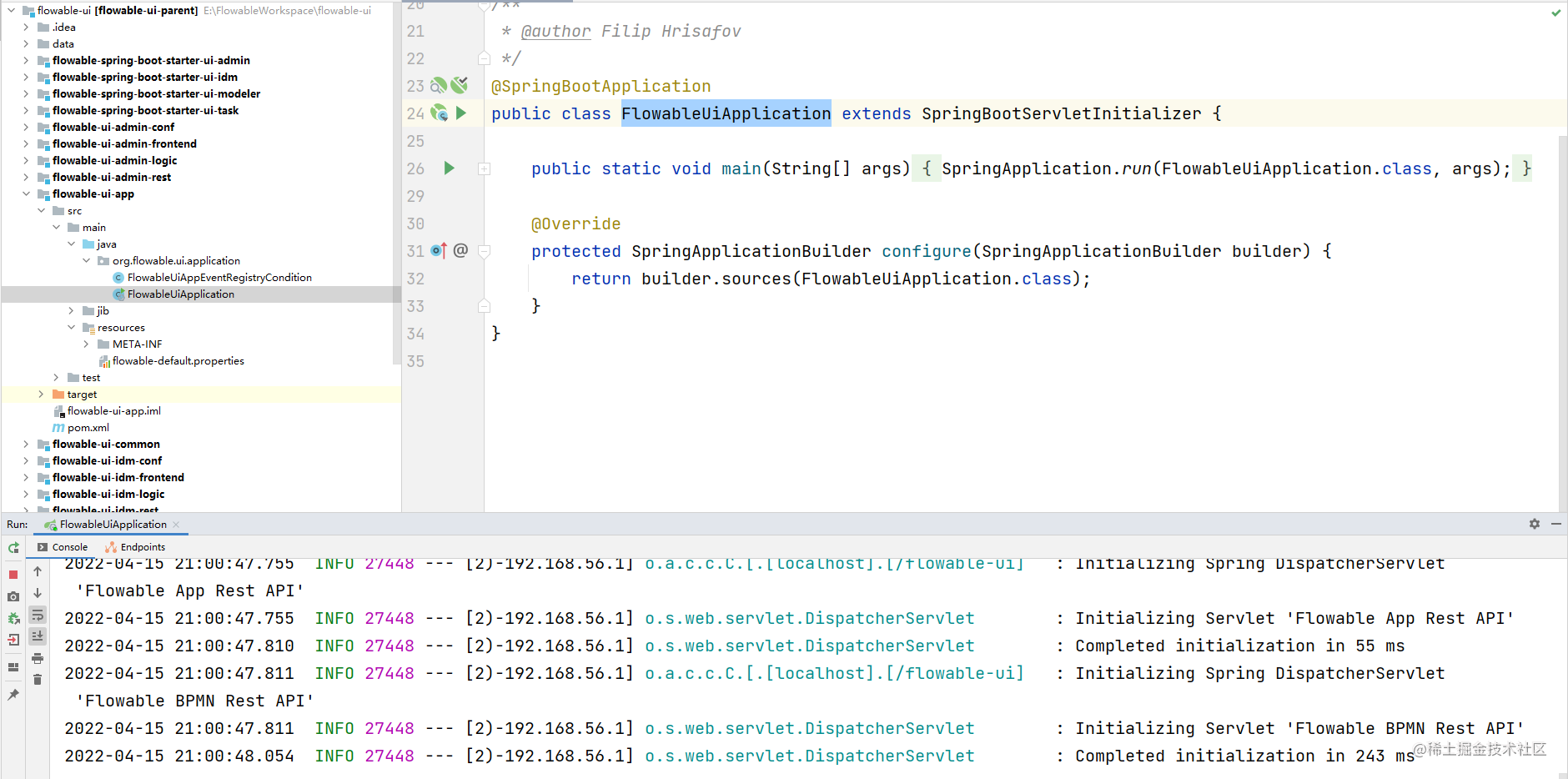Switch to the Console tab
Screen dimensions: 1568x779
62,547
